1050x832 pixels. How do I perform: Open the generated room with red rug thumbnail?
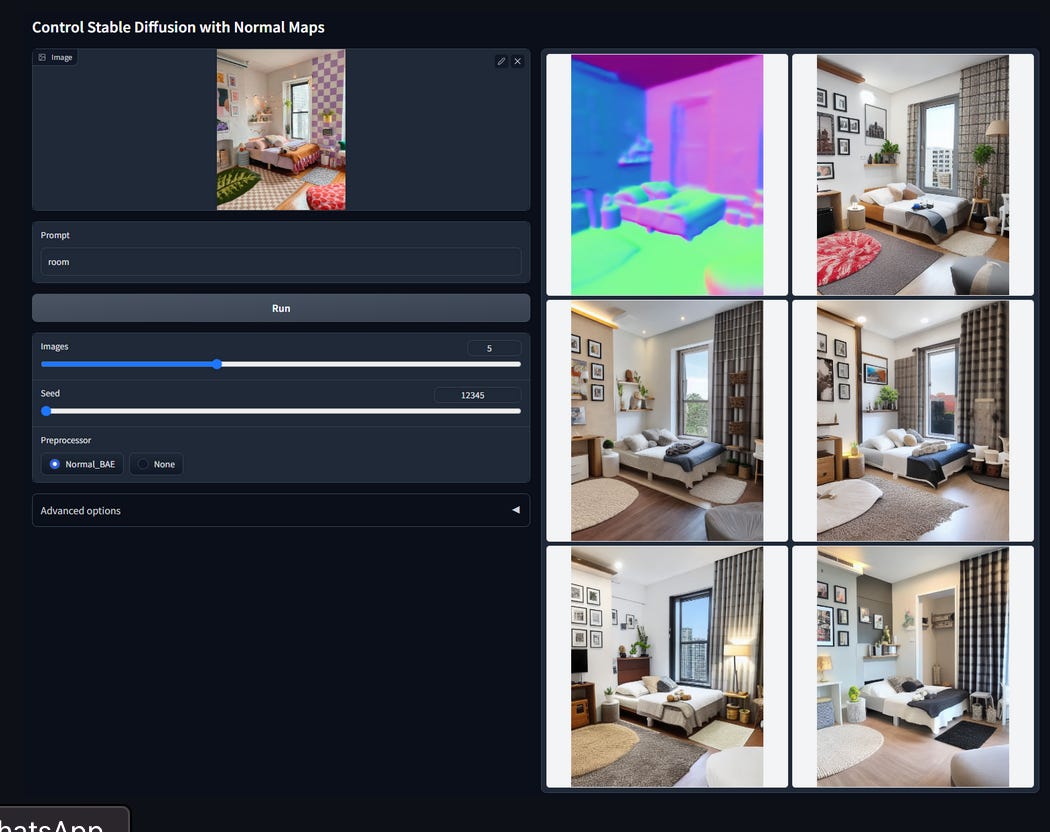coord(913,175)
